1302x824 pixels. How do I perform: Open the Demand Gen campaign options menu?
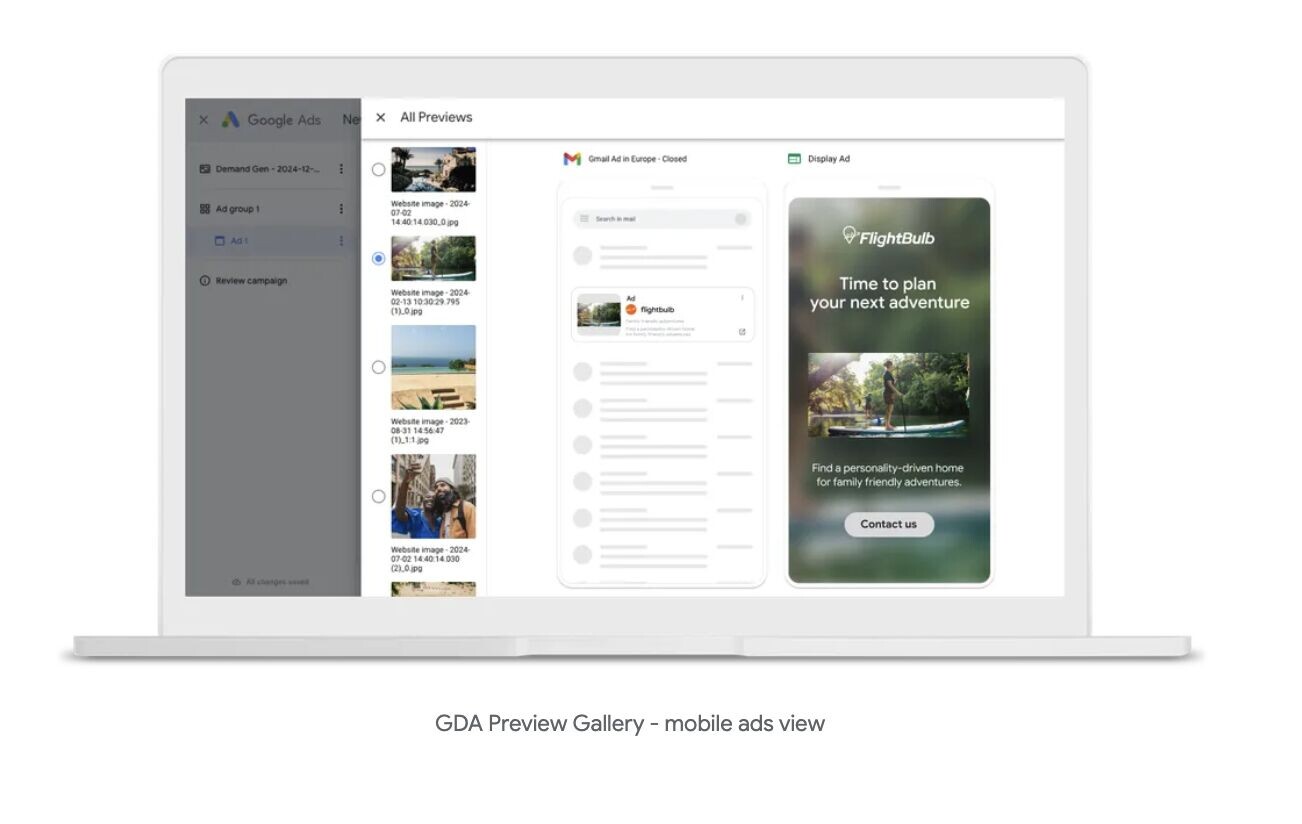tap(341, 169)
